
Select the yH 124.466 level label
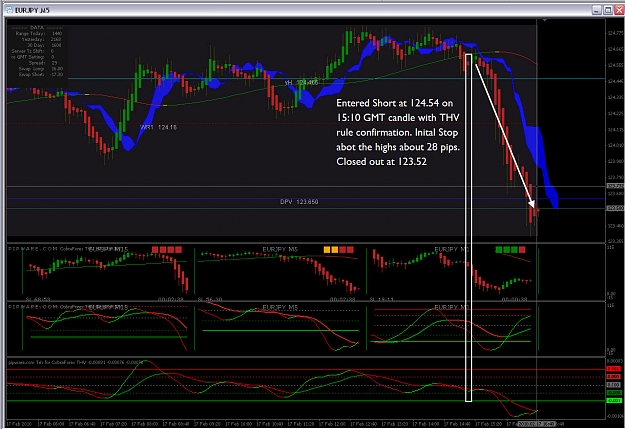pyautogui.click(x=301, y=83)
